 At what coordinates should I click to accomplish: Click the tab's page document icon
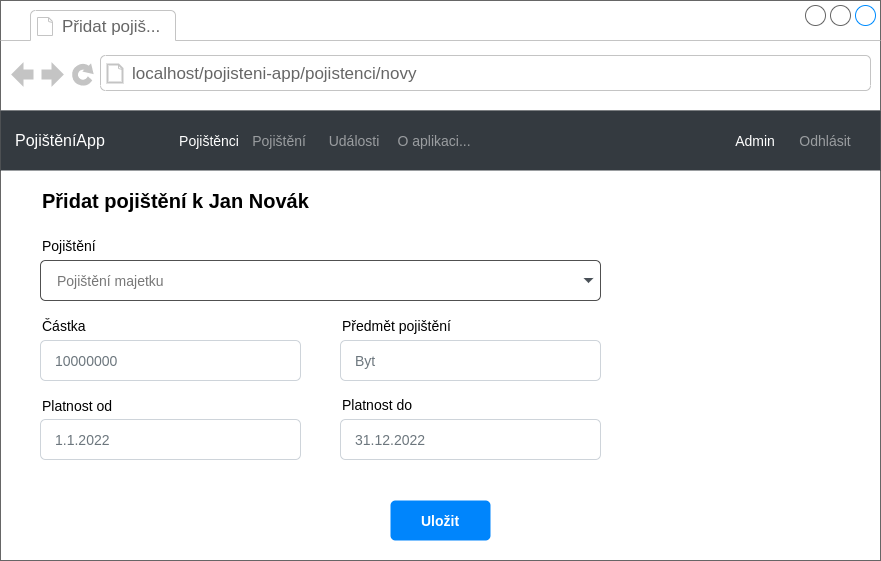click(x=45, y=26)
